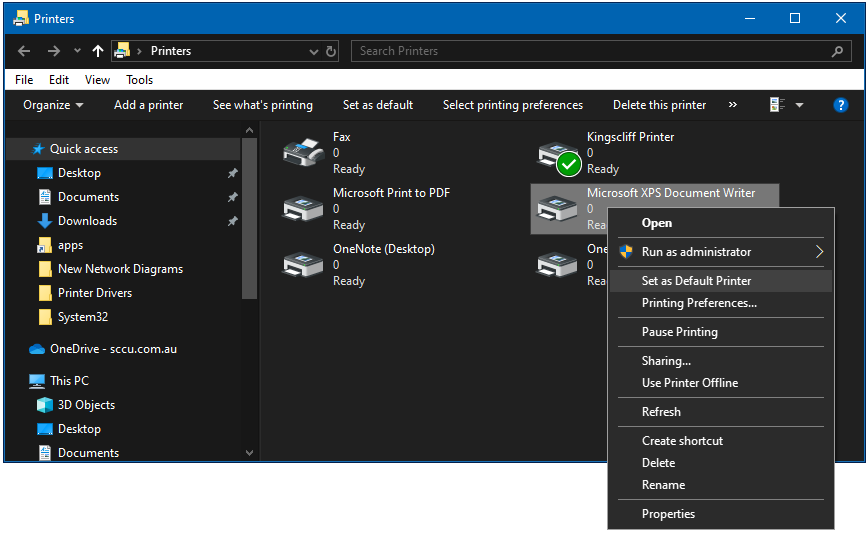This screenshot has width=868, height=541.
Task: Refresh the address bar location
Action: 331,51
